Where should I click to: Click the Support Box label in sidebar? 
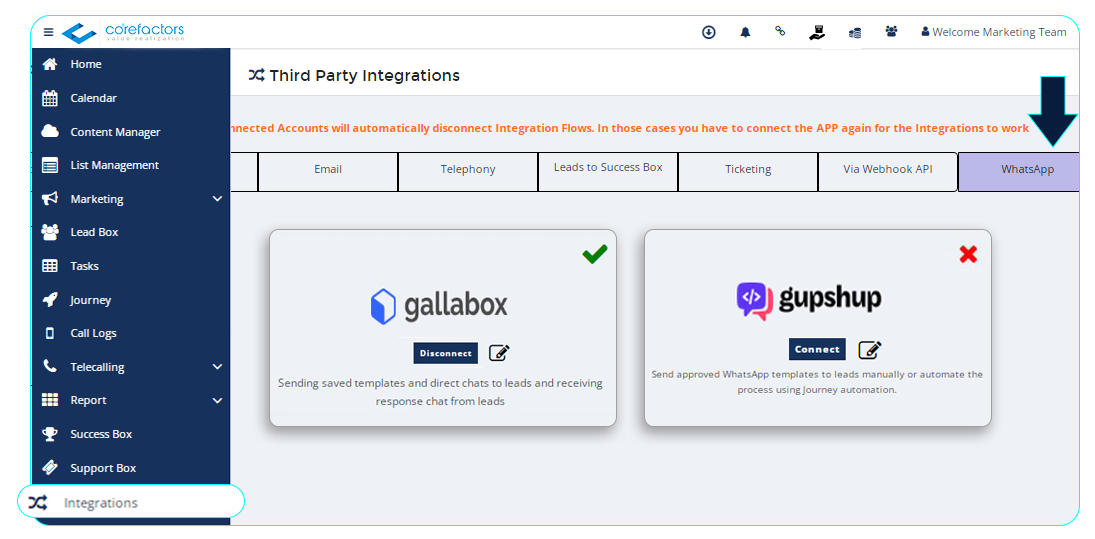pos(103,468)
